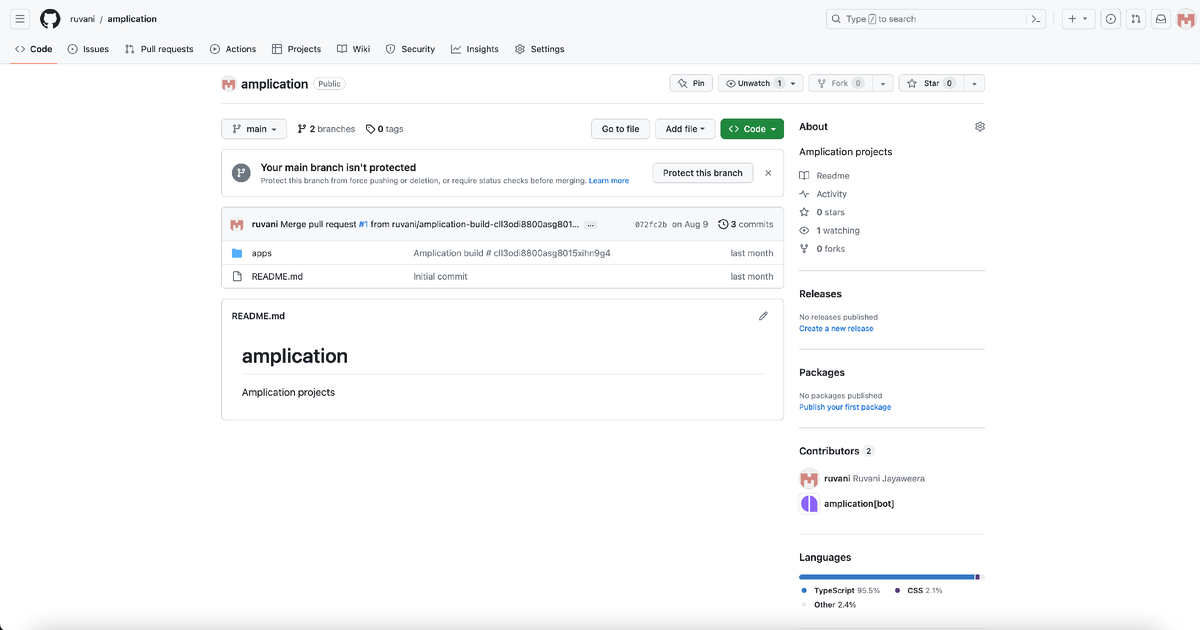Open the Insights tab
Viewport: 1200px width, 630px height.
[475, 49]
